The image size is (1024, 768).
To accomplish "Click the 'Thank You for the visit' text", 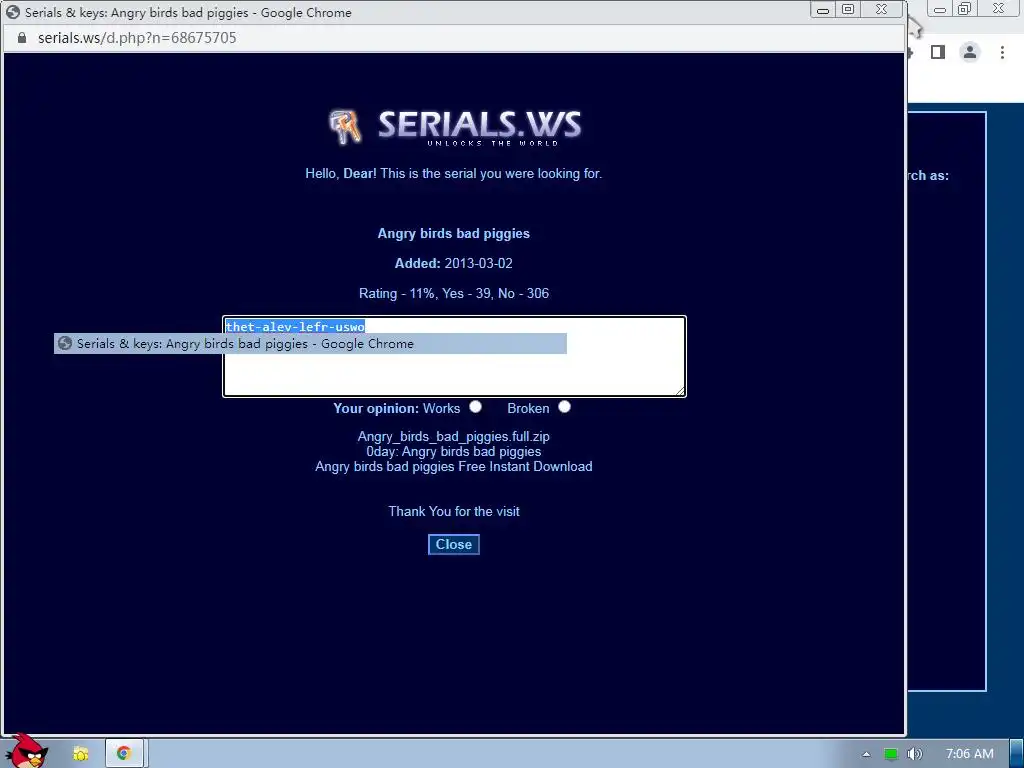I will [x=454, y=511].
